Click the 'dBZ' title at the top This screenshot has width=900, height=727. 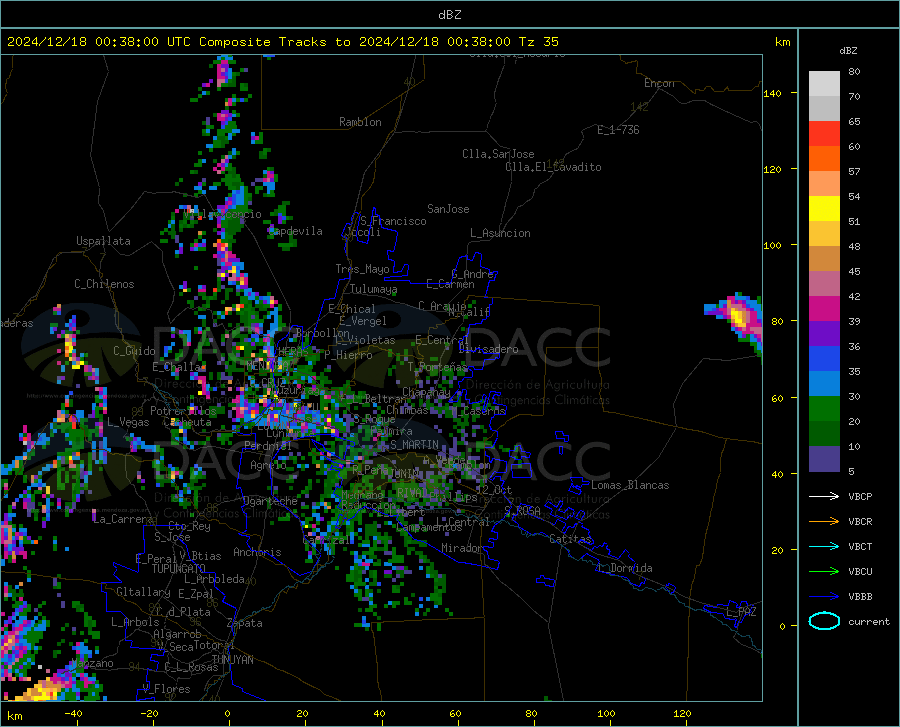coord(449,15)
